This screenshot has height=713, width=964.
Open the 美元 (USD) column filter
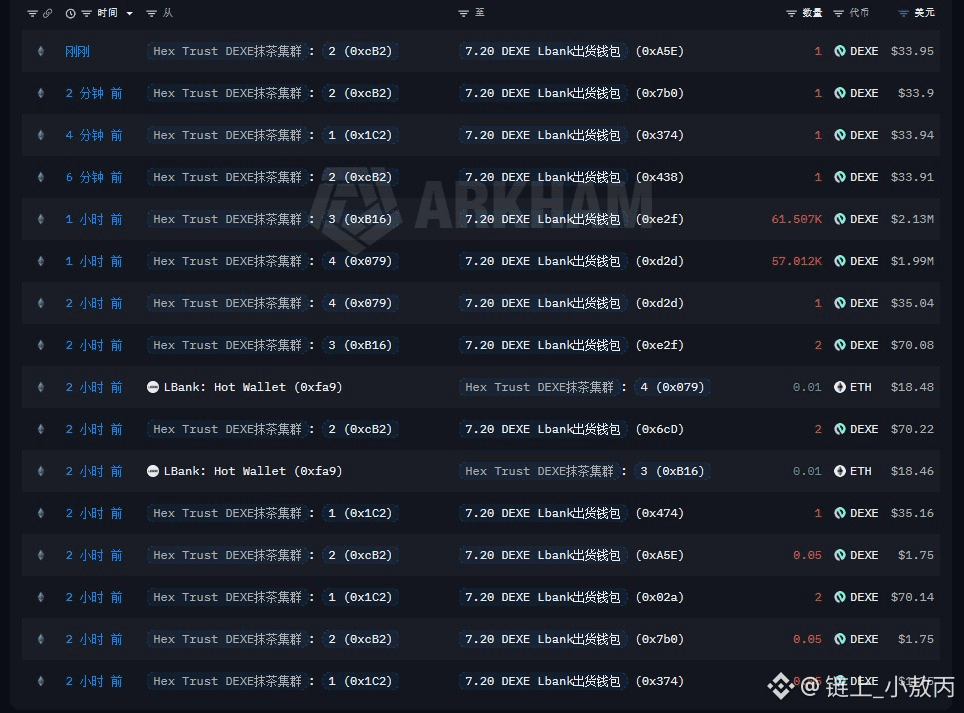click(903, 14)
